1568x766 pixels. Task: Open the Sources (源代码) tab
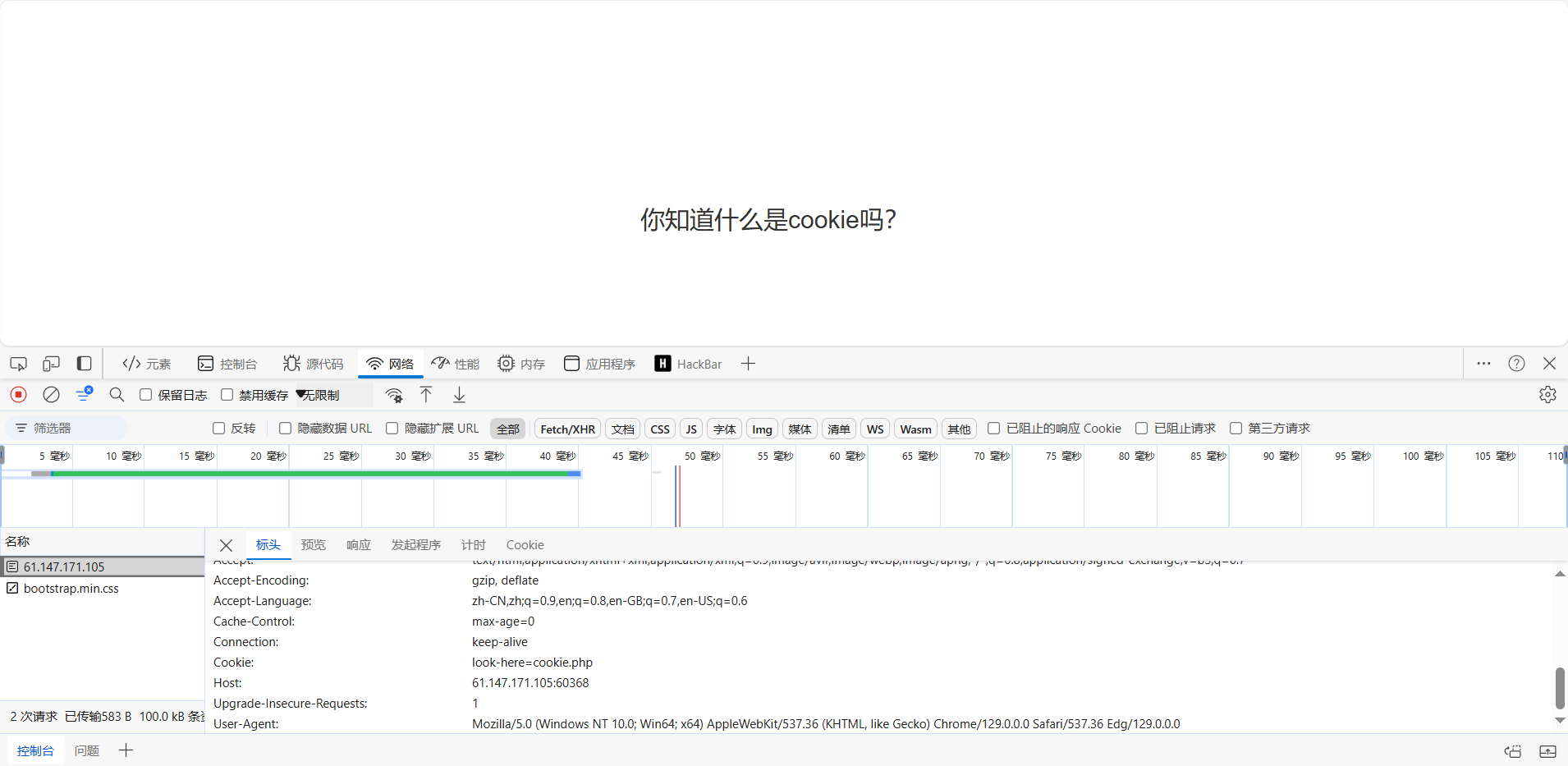coord(313,364)
